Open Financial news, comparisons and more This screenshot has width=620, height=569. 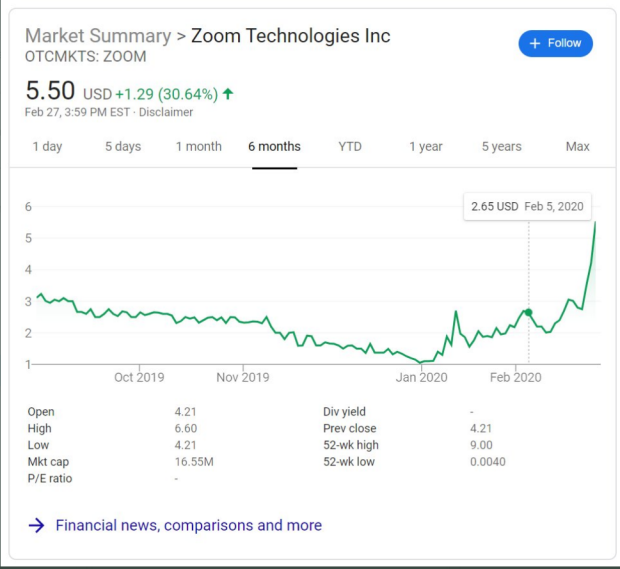click(x=189, y=525)
